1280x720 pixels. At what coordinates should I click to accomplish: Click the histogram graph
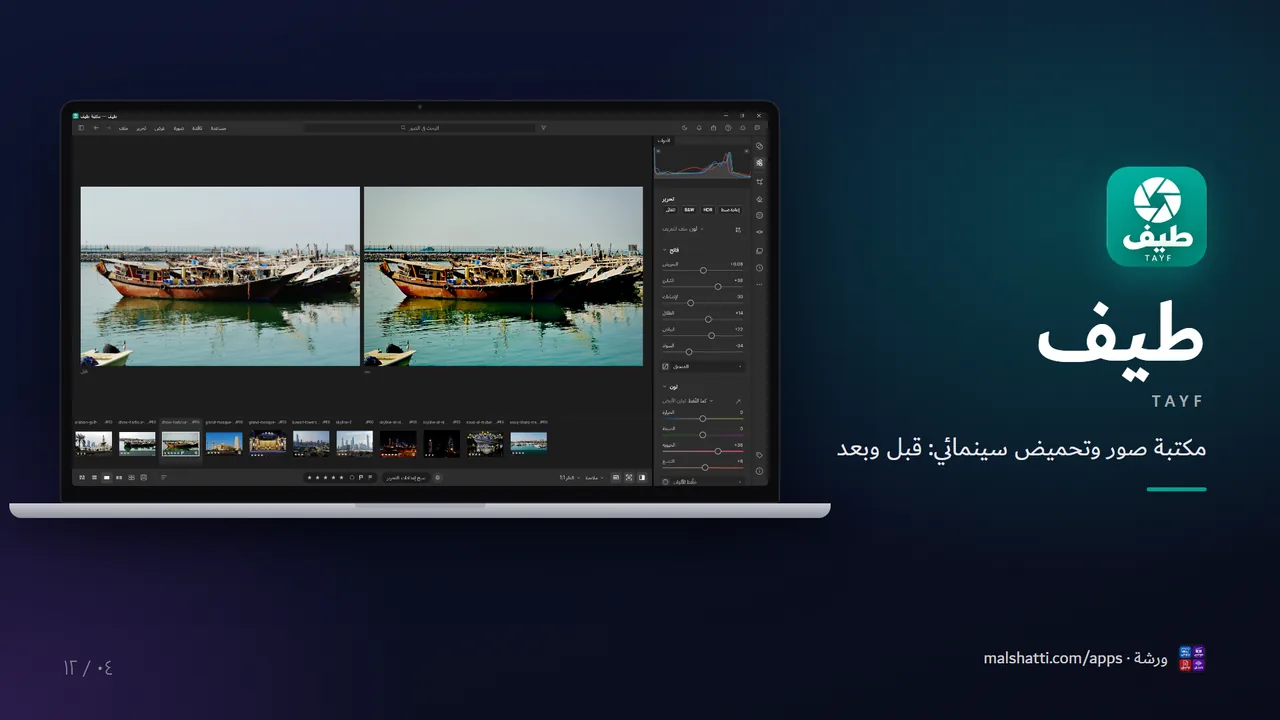click(x=702, y=162)
